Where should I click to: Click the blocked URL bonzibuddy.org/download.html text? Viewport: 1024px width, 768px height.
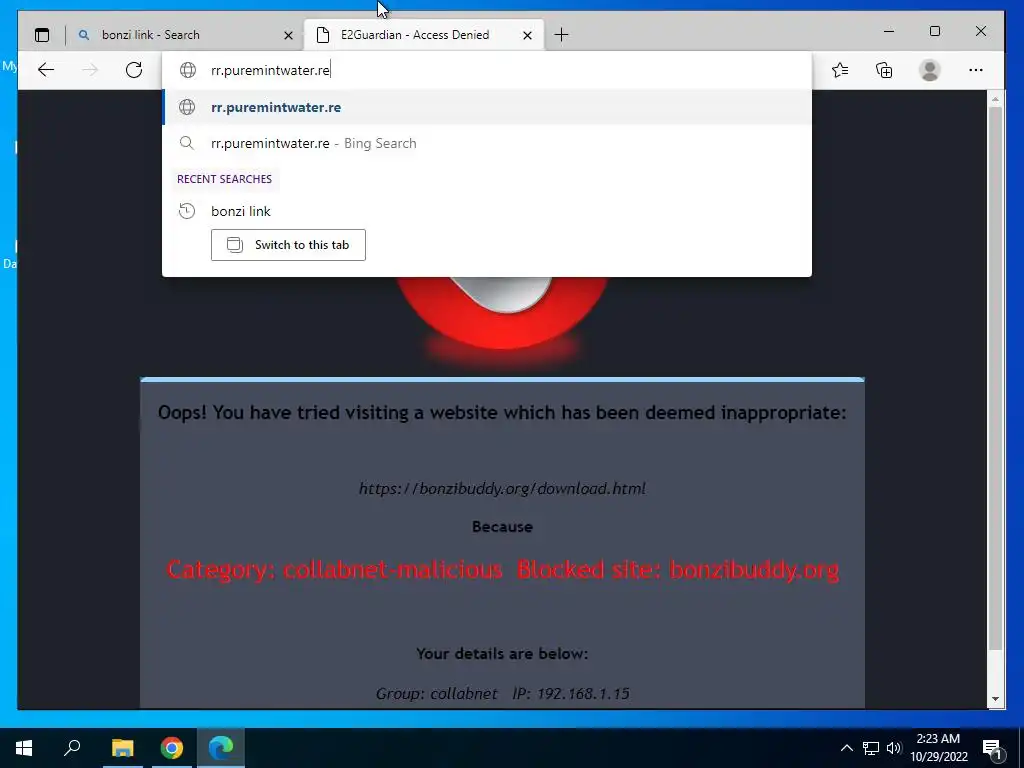coord(502,488)
